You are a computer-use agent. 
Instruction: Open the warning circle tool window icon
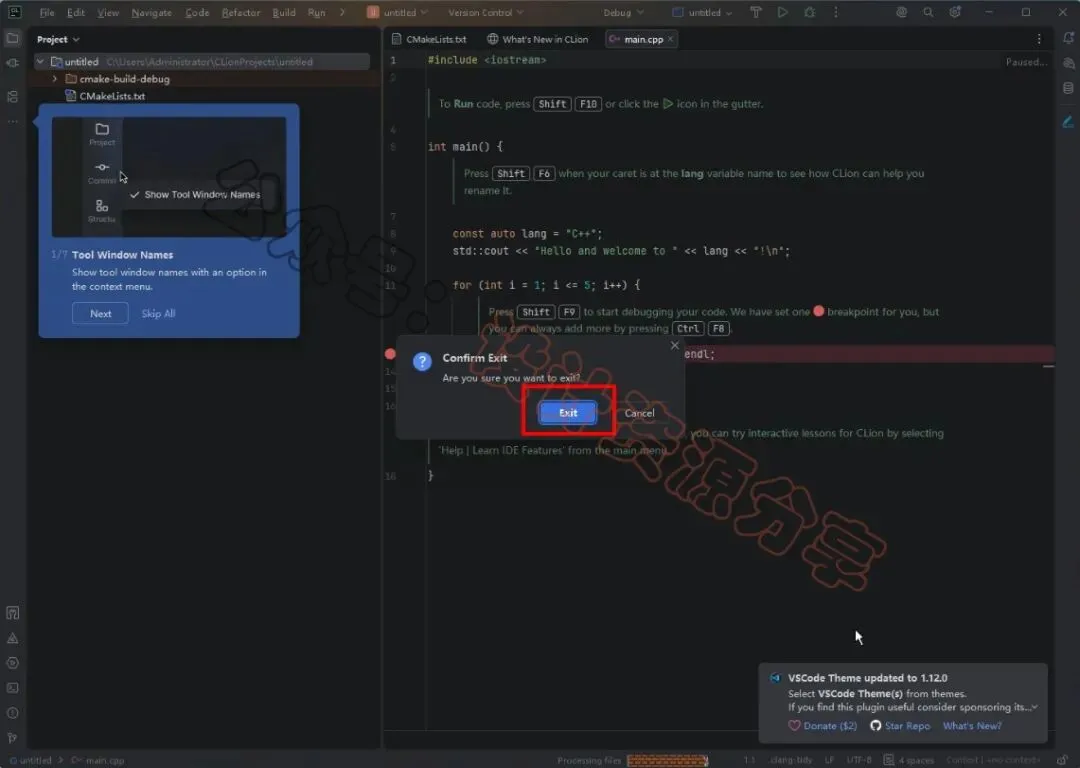[x=12, y=713]
